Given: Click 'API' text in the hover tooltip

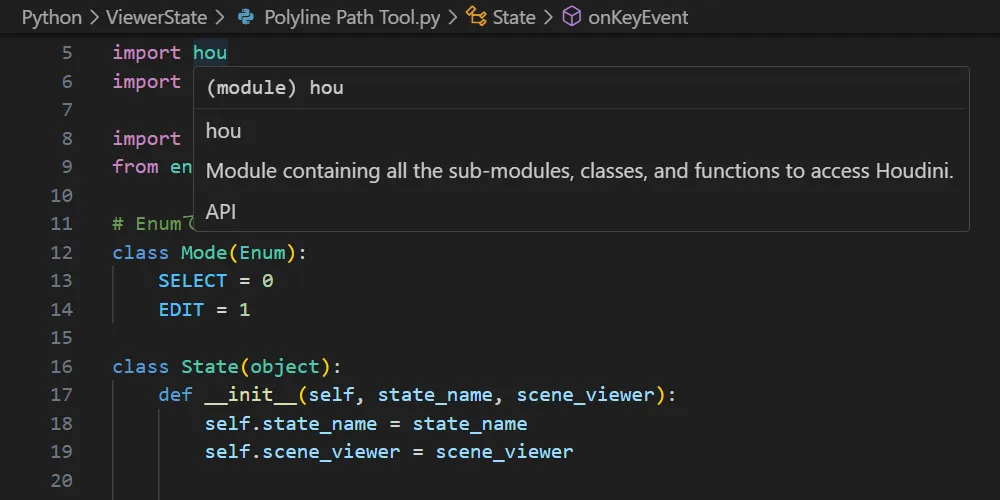Looking at the screenshot, I should (221, 212).
